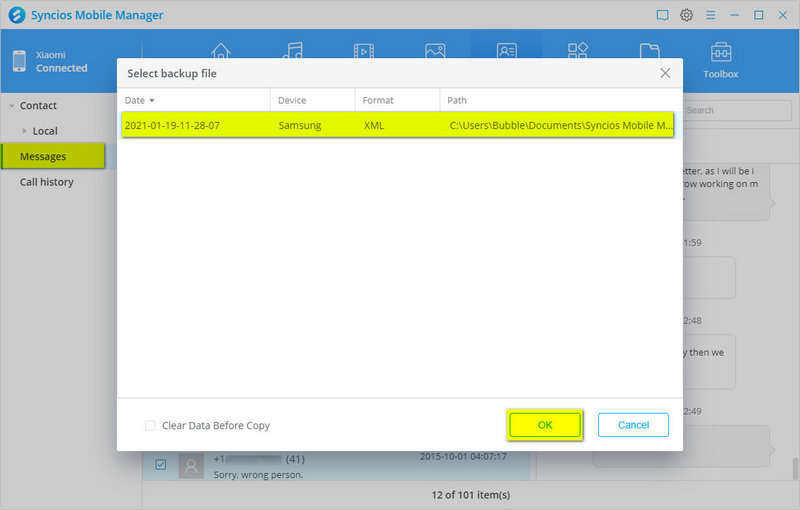Open the hamburger menu in title bar
Viewport: 800px width, 510px height.
(x=710, y=15)
